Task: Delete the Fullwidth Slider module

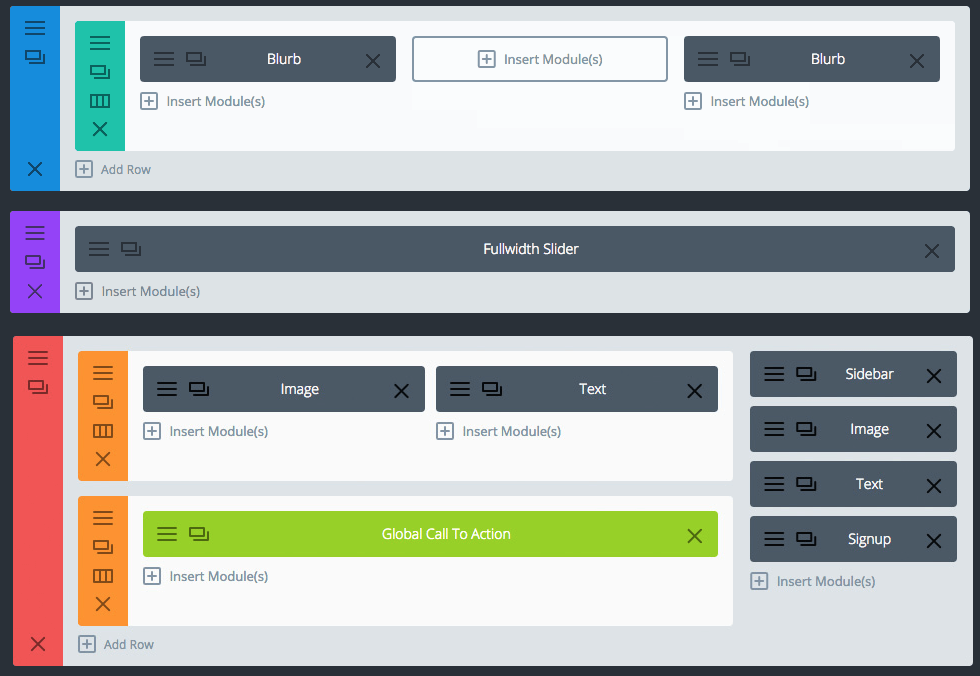Action: coord(931,250)
